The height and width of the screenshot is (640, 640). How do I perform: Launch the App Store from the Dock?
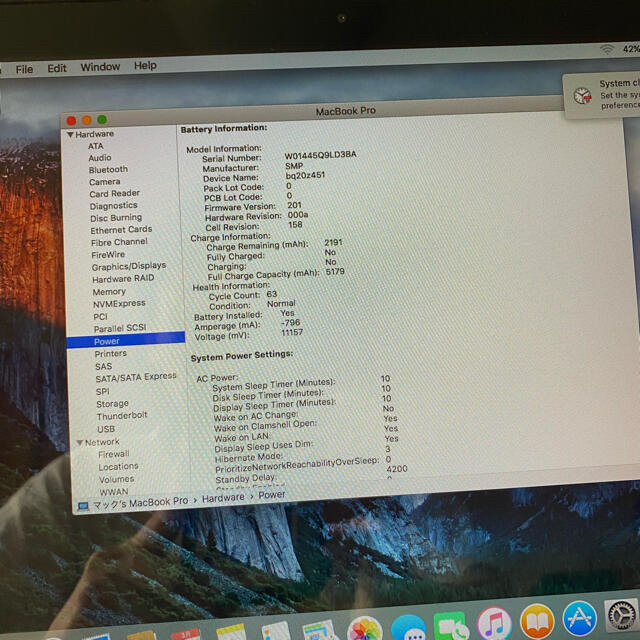click(x=580, y=618)
